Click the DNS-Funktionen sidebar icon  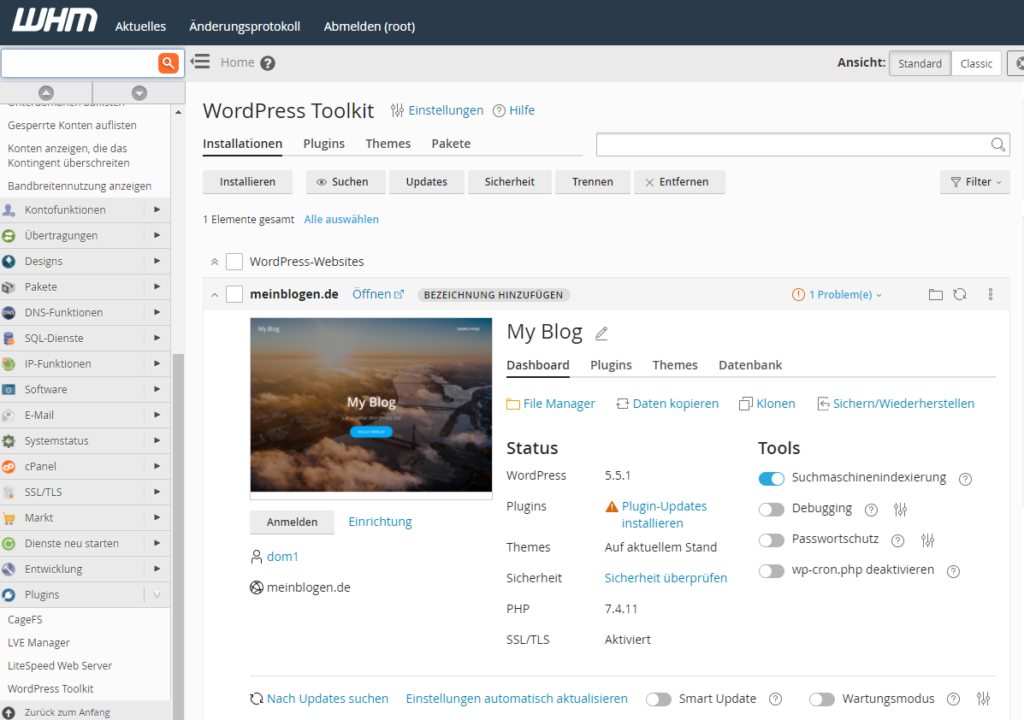tap(8, 312)
